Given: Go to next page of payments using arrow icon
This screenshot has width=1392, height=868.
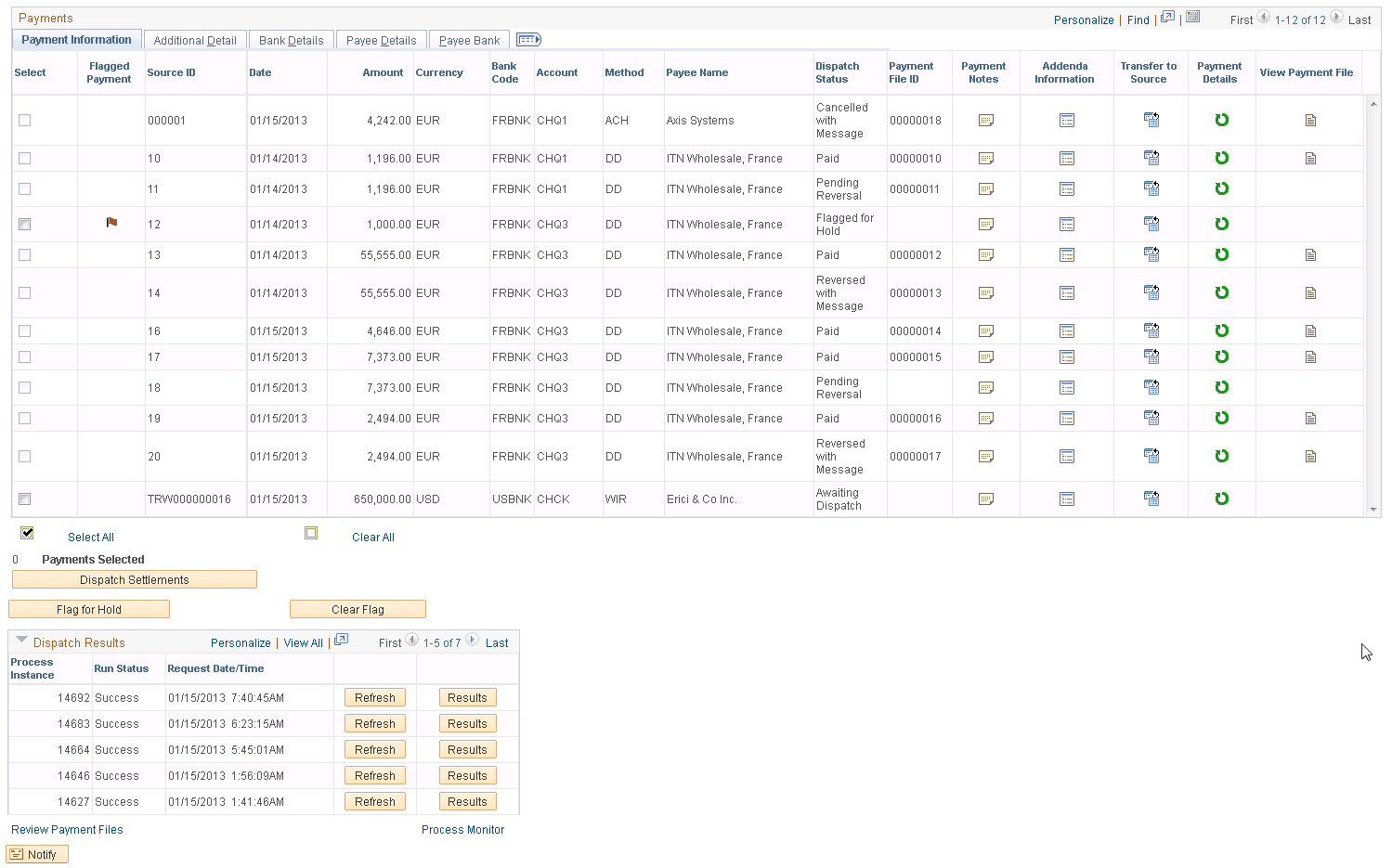Looking at the screenshot, I should pyautogui.click(x=1337, y=17).
